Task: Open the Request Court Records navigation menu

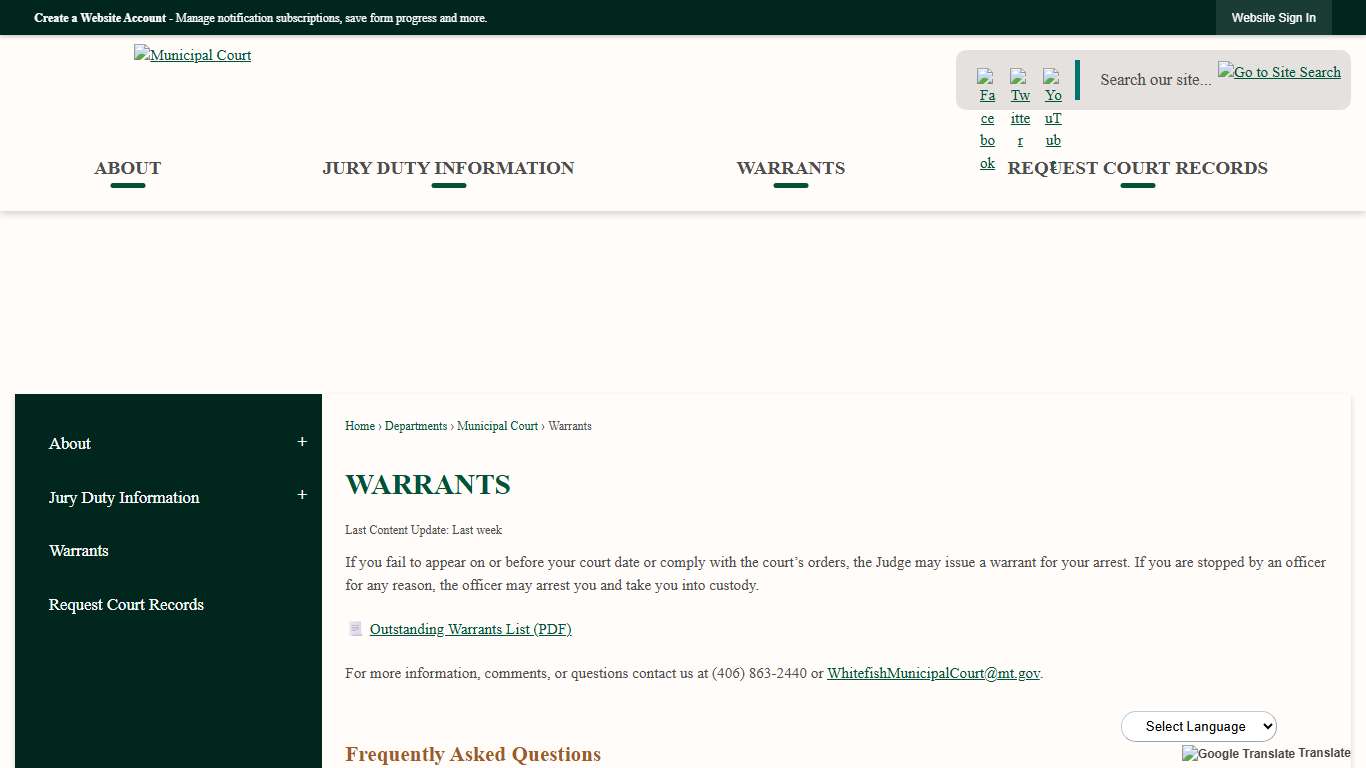Action: pos(1138,168)
